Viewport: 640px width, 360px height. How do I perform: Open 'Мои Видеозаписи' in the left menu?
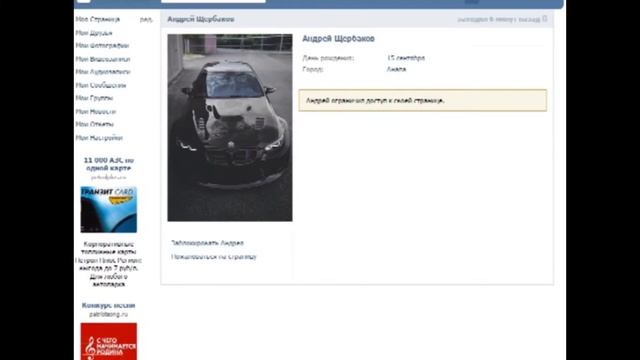coord(103,59)
